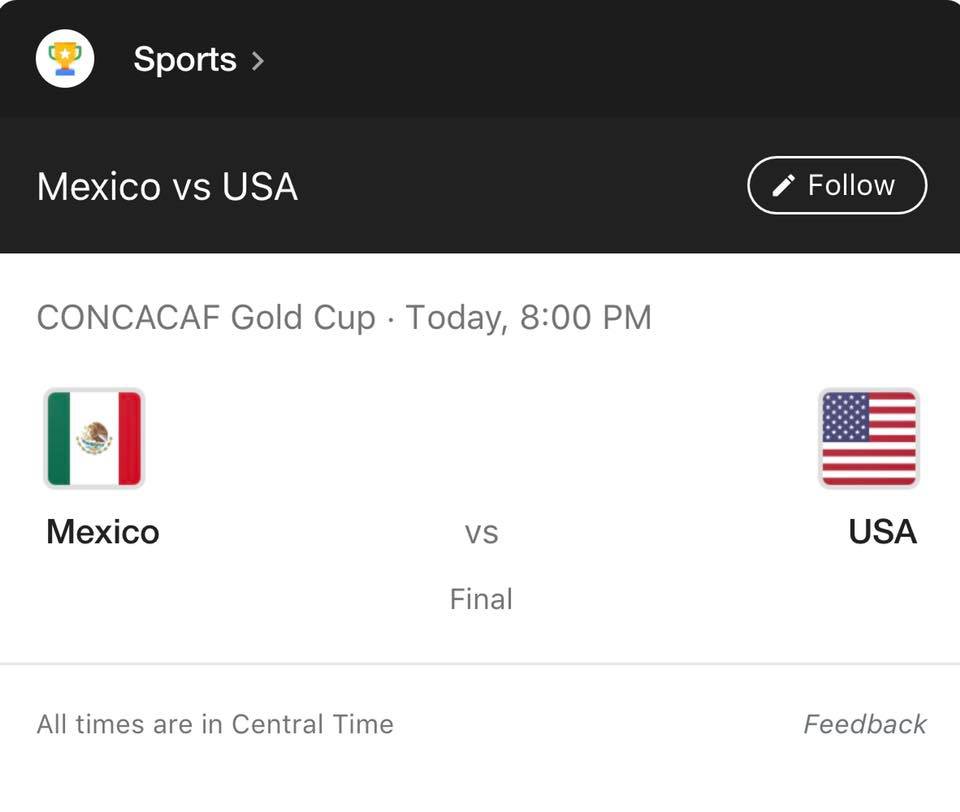This screenshot has height=812, width=960.
Task: Click the Mexico vs USA heading
Action: click(167, 187)
